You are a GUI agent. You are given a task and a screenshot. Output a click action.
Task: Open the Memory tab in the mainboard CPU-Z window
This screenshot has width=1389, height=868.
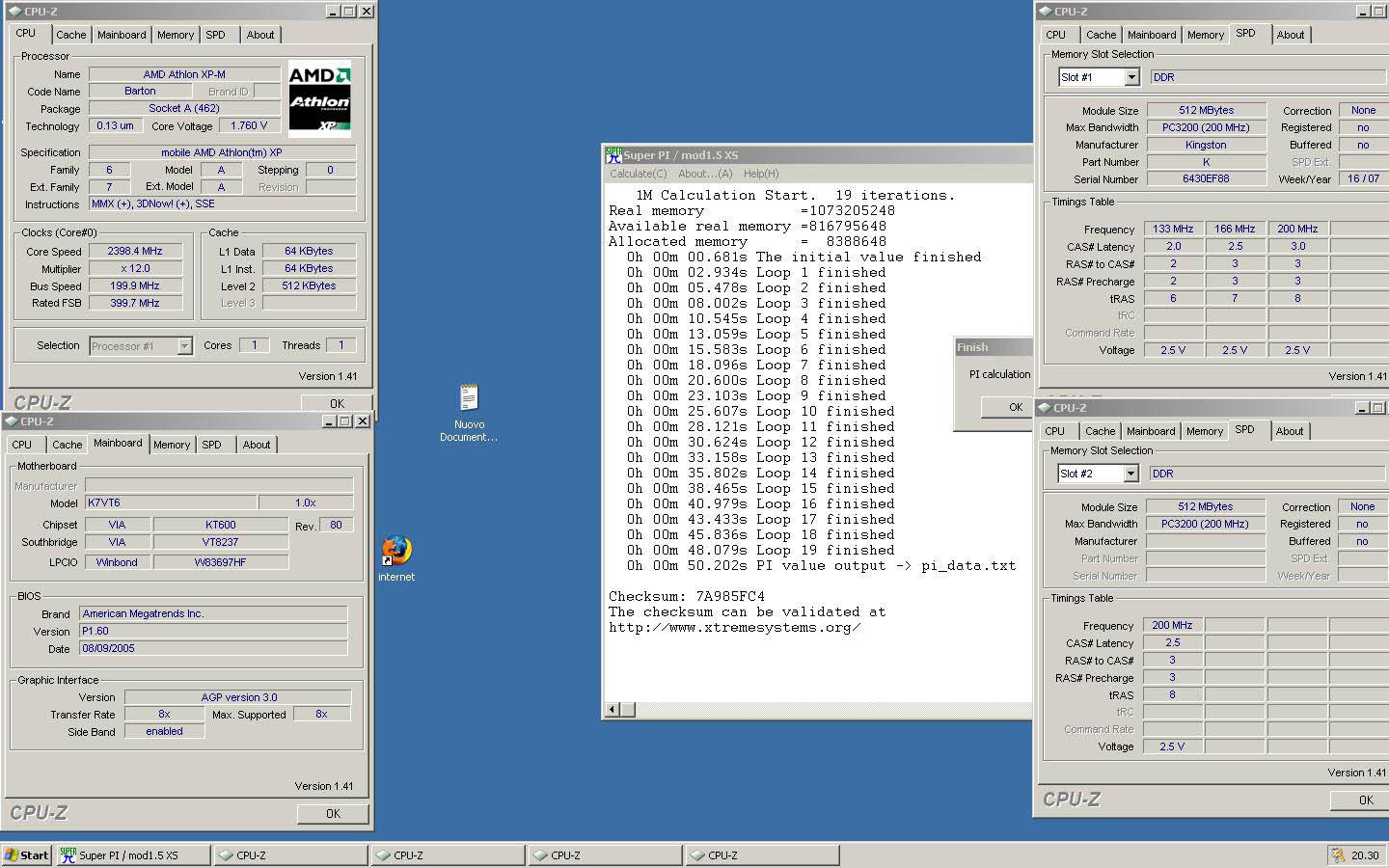[172, 445]
